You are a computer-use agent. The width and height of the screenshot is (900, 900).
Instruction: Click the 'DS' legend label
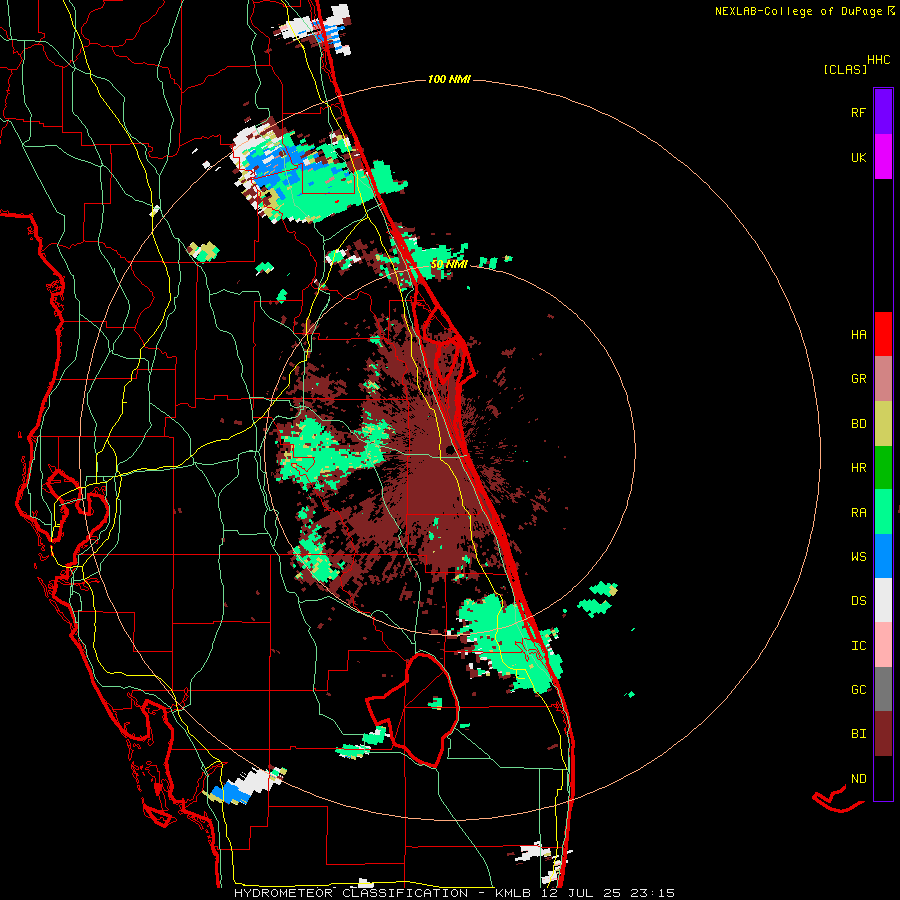click(858, 601)
